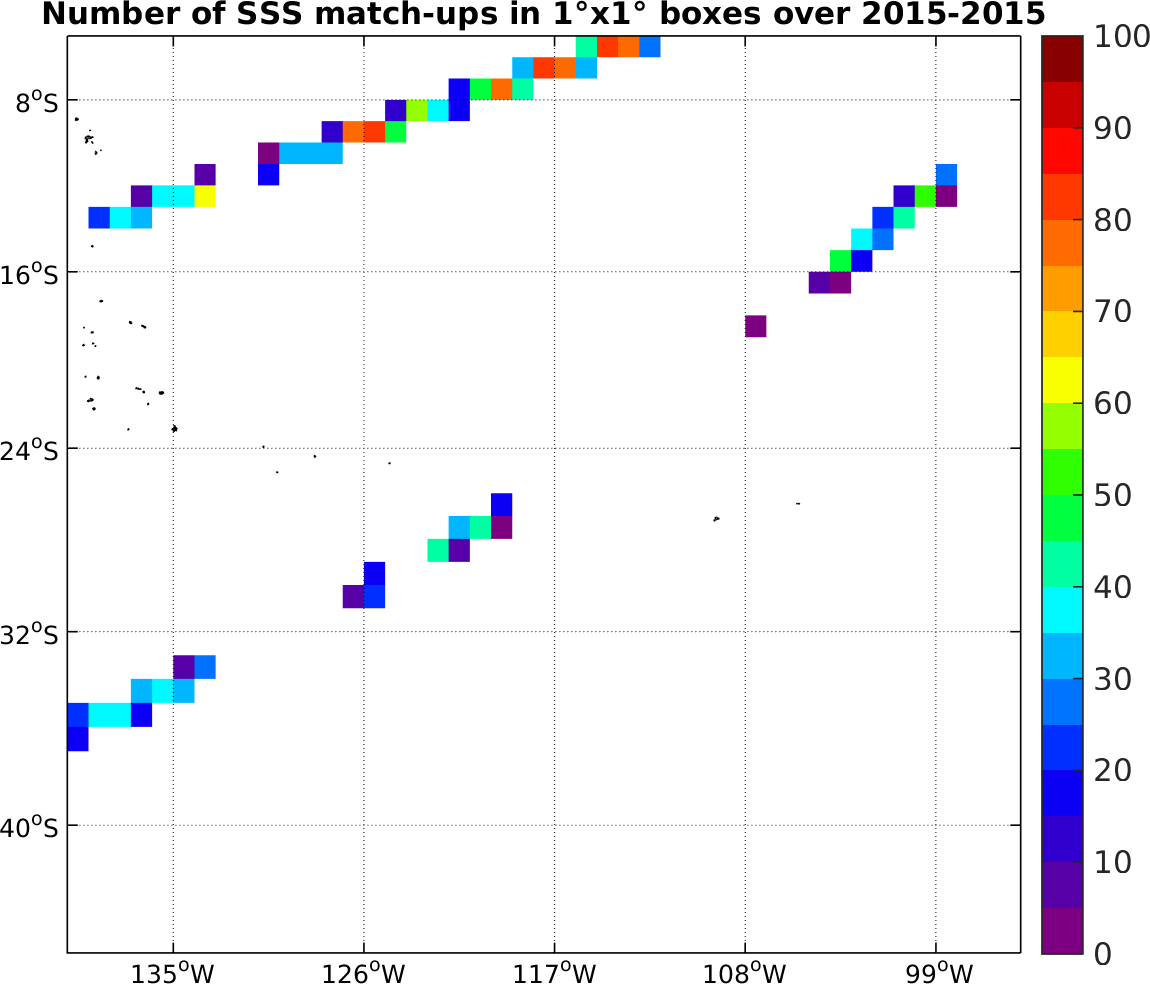The width and height of the screenshot is (1150, 984).
Task: Click the colorbar tick label 30
Action: point(1113,680)
